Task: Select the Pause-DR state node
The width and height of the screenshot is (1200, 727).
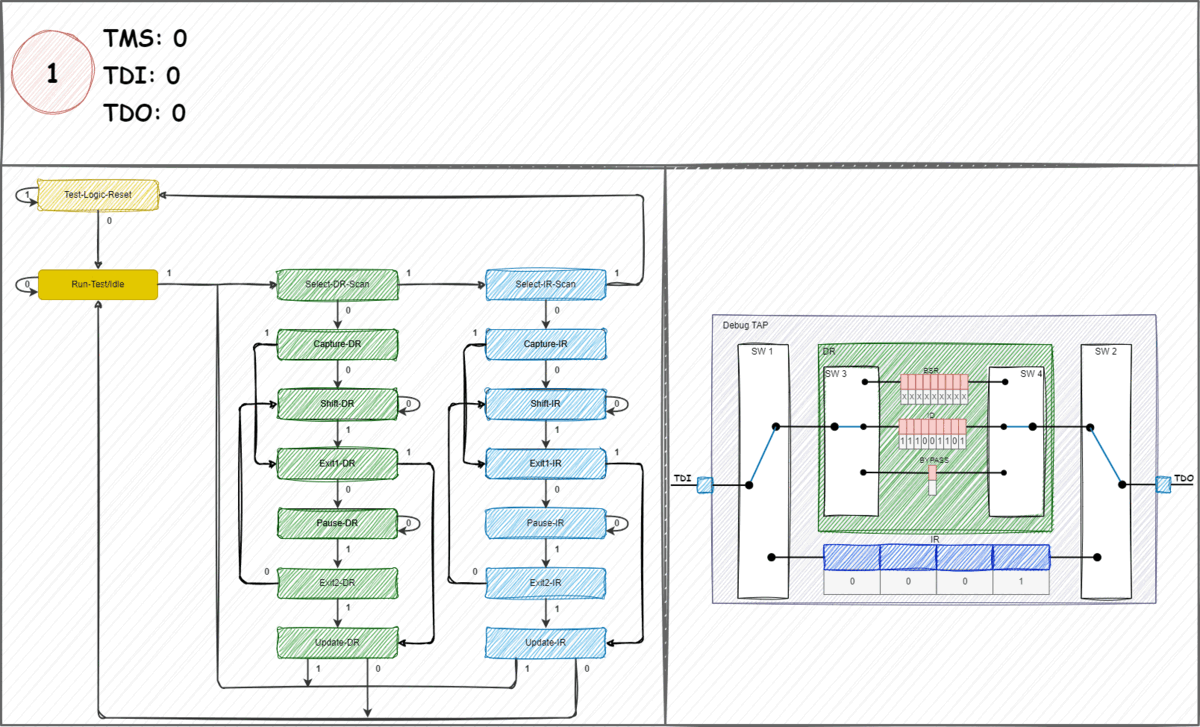Action: click(x=337, y=522)
